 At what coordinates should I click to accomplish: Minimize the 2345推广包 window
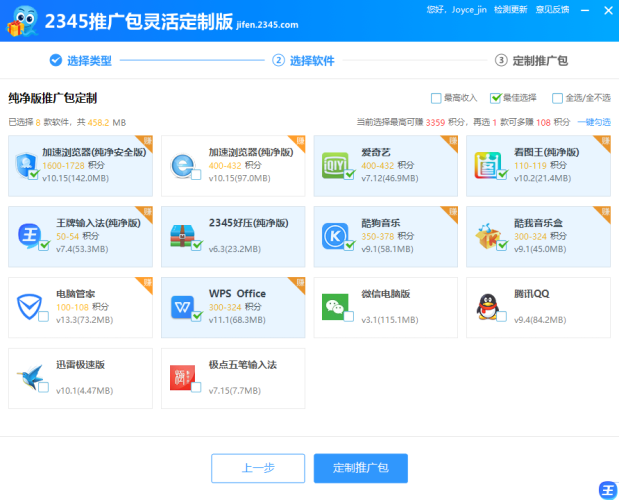(x=585, y=10)
